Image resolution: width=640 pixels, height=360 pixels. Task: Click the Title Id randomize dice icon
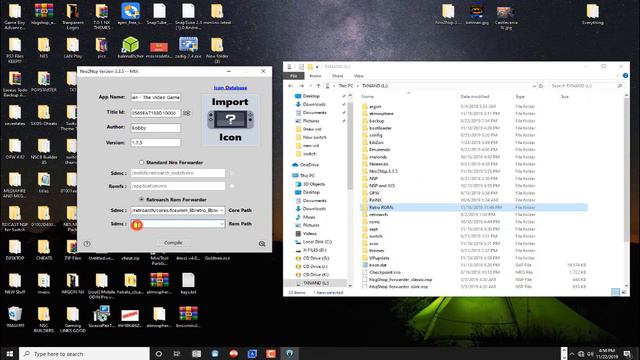point(187,113)
